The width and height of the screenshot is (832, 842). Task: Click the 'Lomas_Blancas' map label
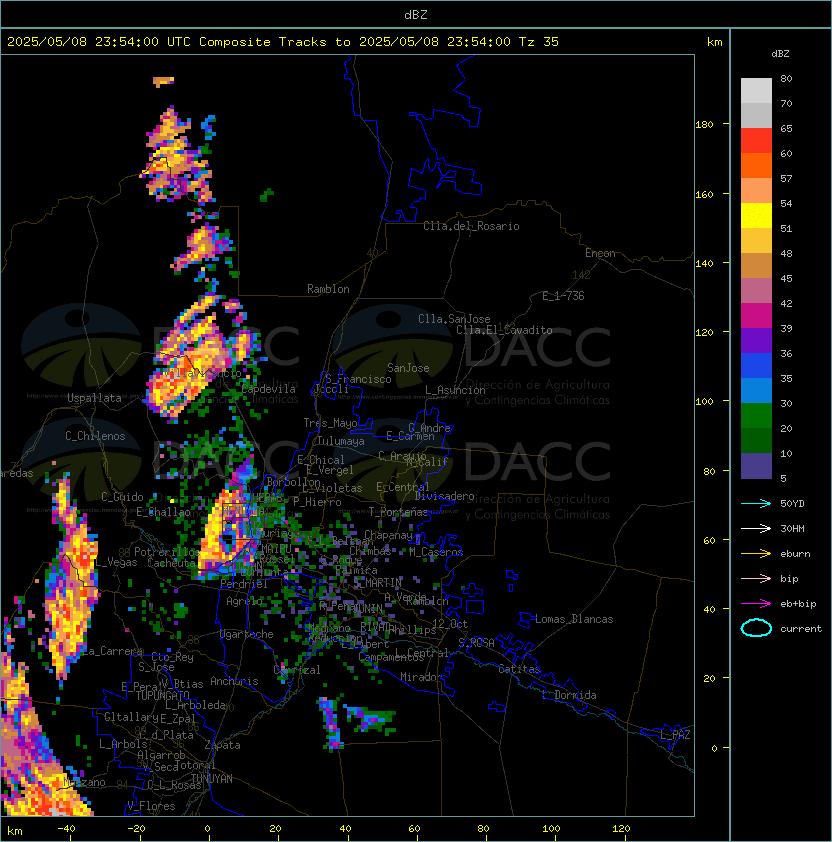pos(574,619)
